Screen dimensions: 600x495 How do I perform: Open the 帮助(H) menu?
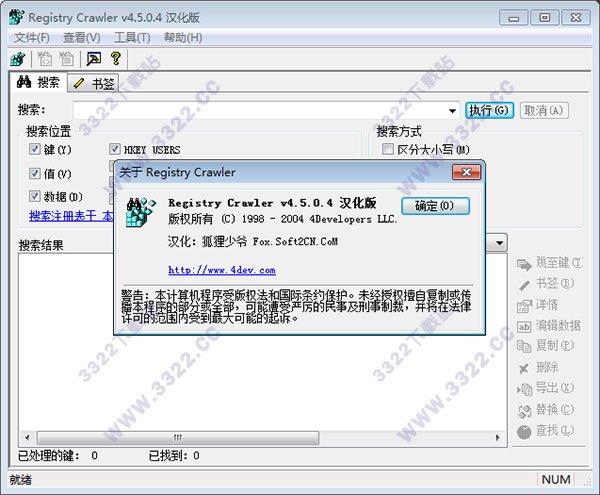click(183, 37)
